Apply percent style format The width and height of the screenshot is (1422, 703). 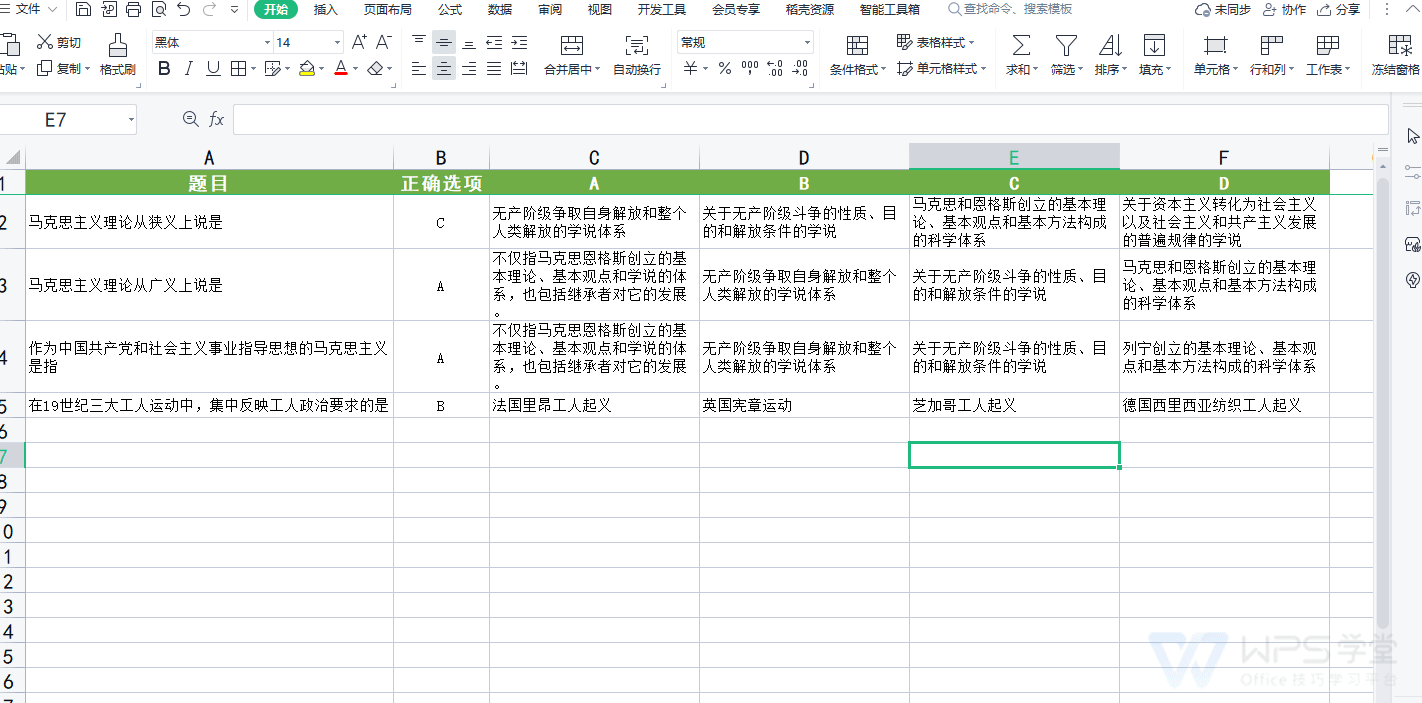point(725,68)
